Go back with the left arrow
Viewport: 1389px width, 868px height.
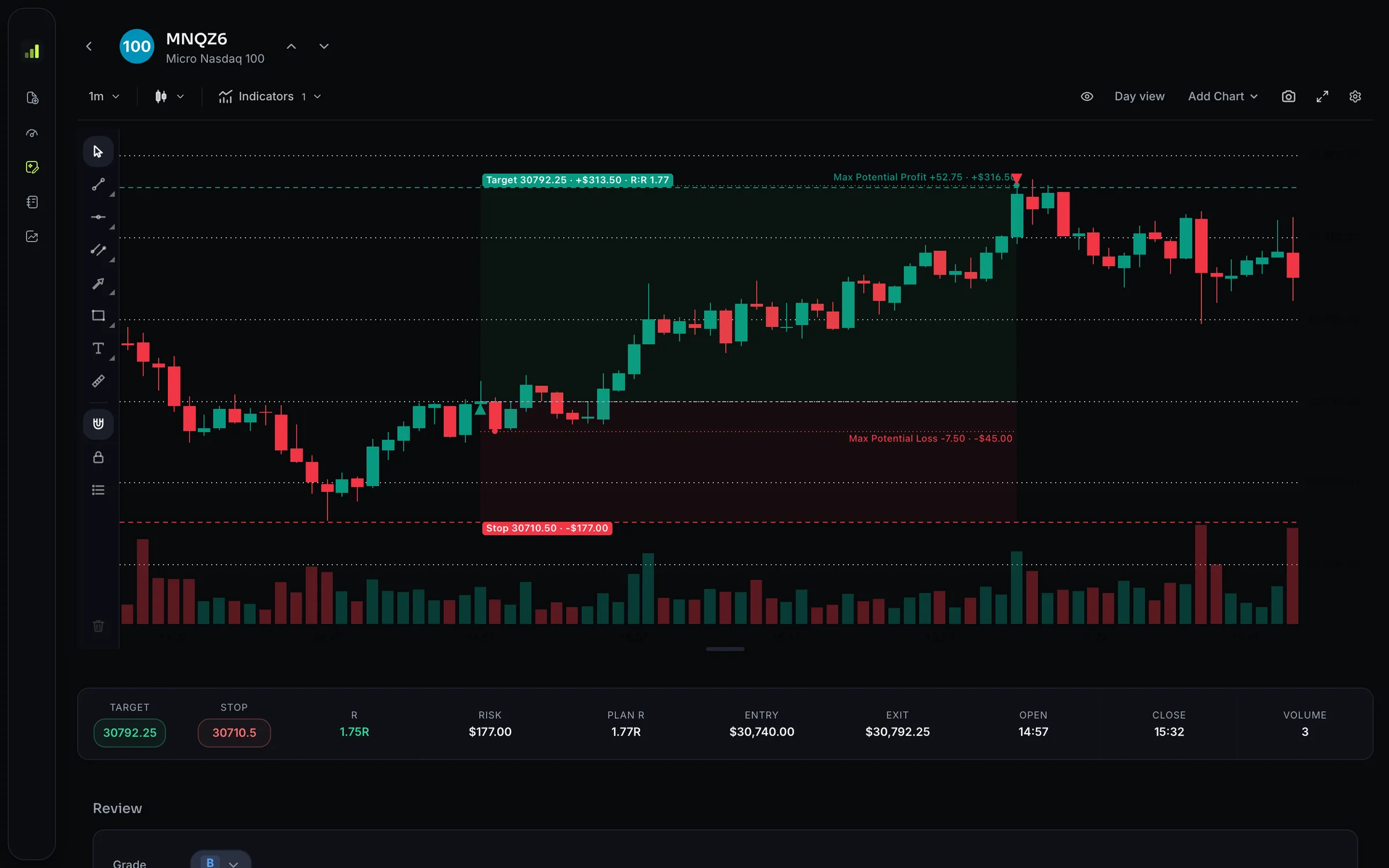[x=89, y=46]
